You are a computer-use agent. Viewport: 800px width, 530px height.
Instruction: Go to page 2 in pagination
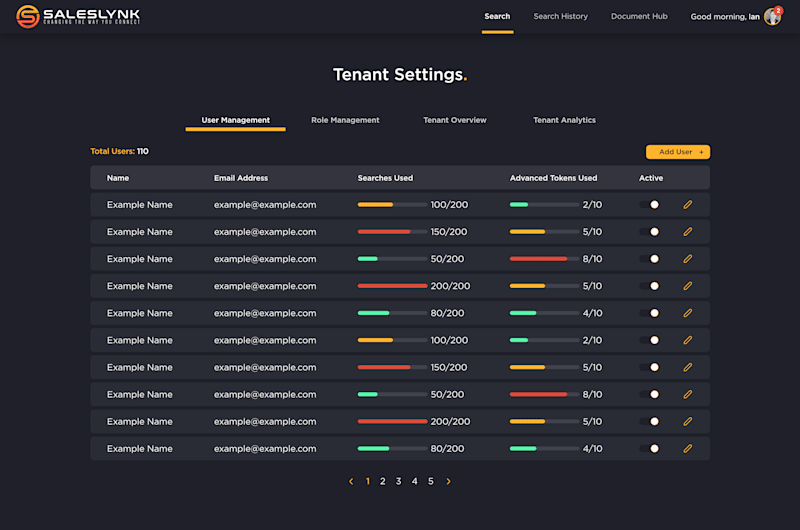coord(383,481)
